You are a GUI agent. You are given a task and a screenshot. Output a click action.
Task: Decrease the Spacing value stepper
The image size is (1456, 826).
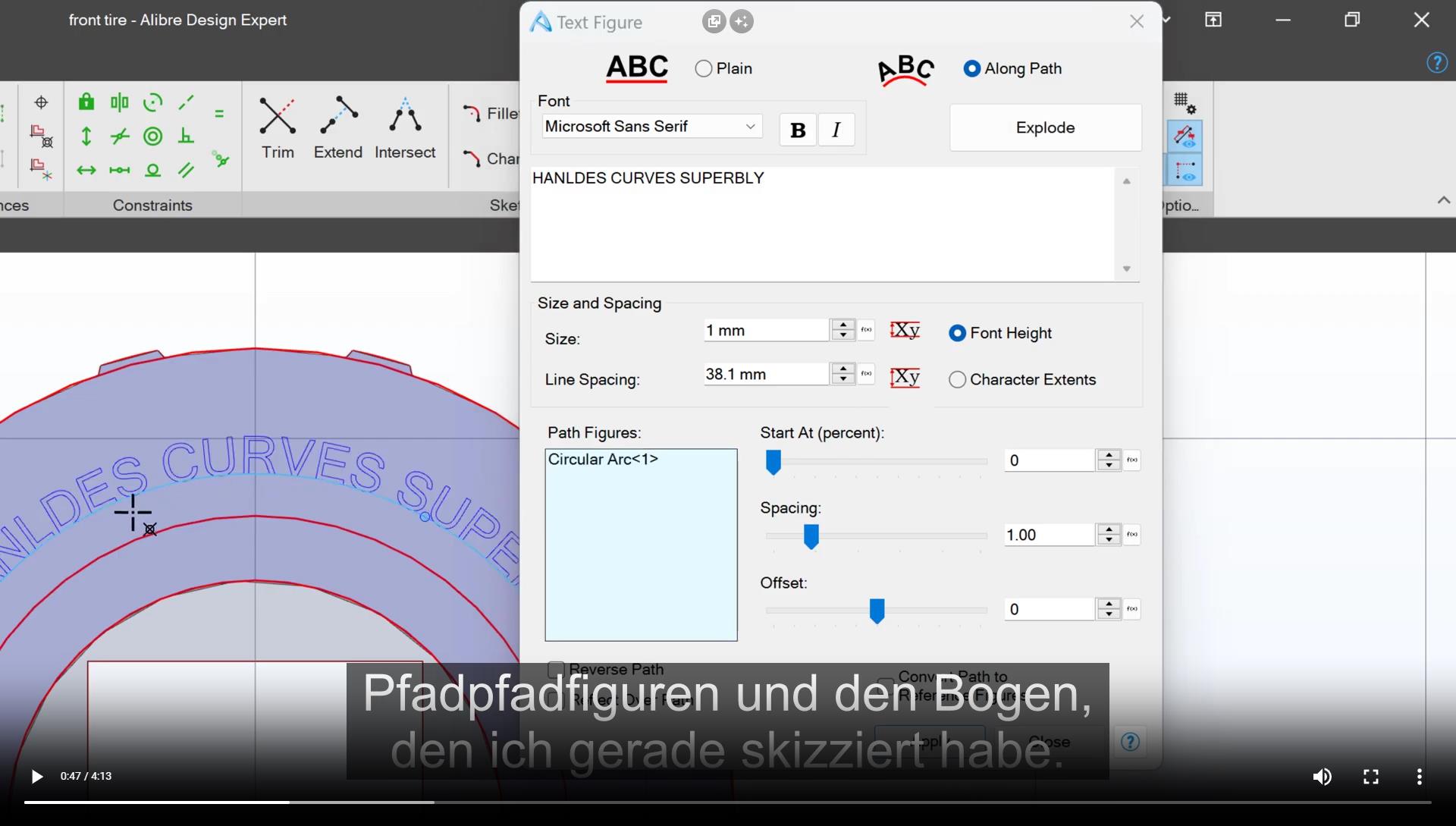[x=1109, y=540]
